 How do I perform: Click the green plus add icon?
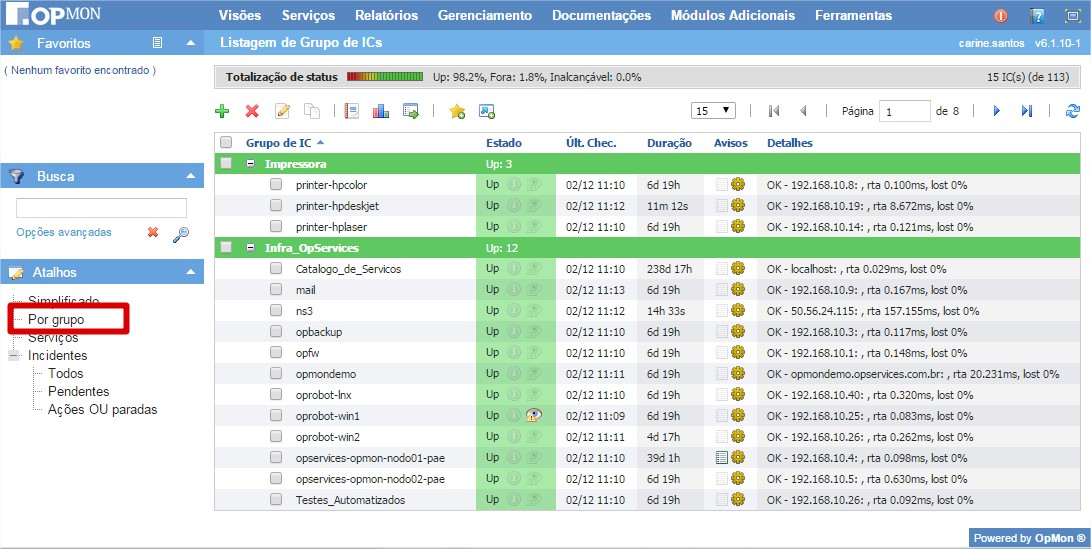(222, 111)
